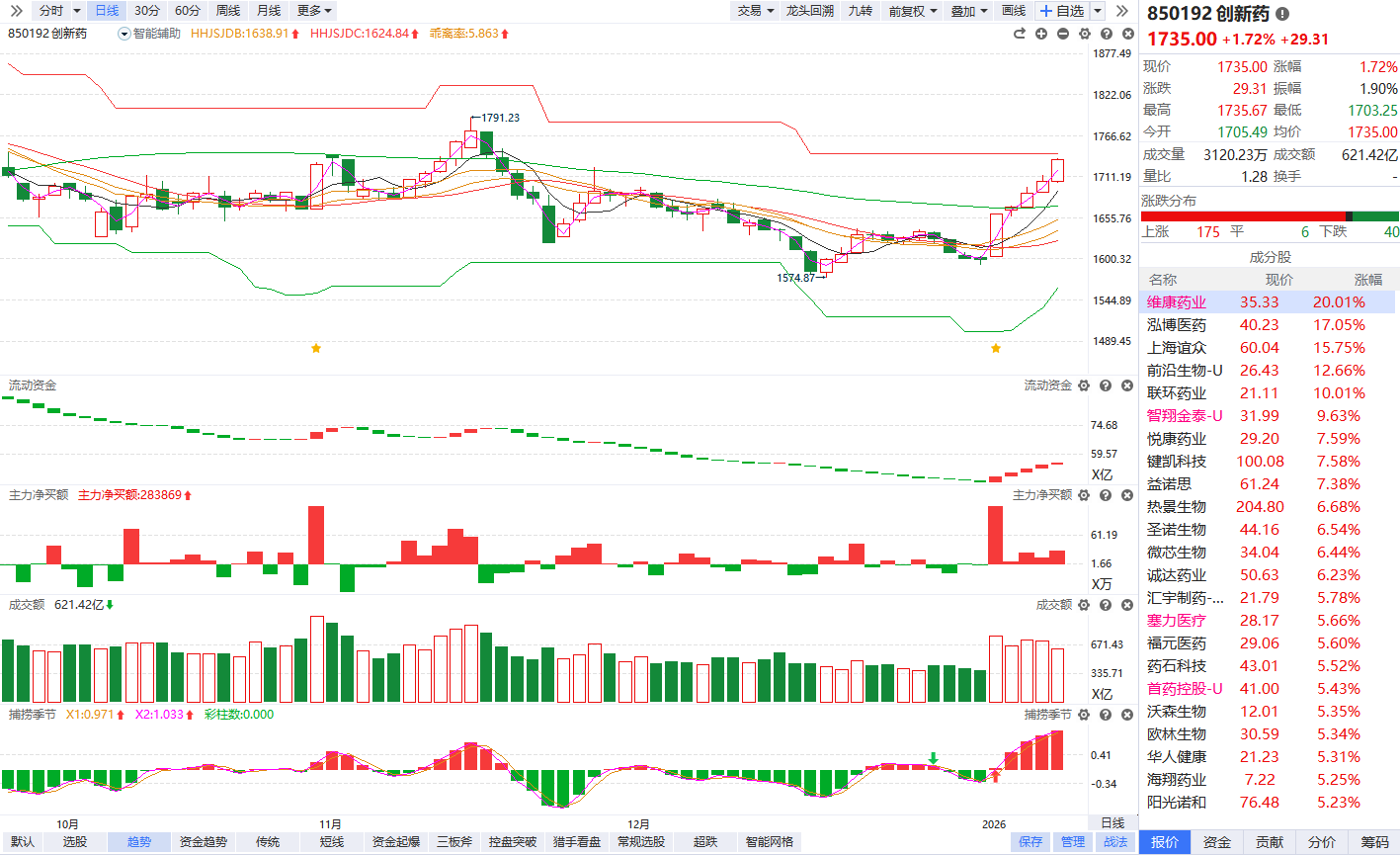Click the info icon beside 创新药 title
Image resolution: width=1400 pixels, height=855 pixels.
1282,14
